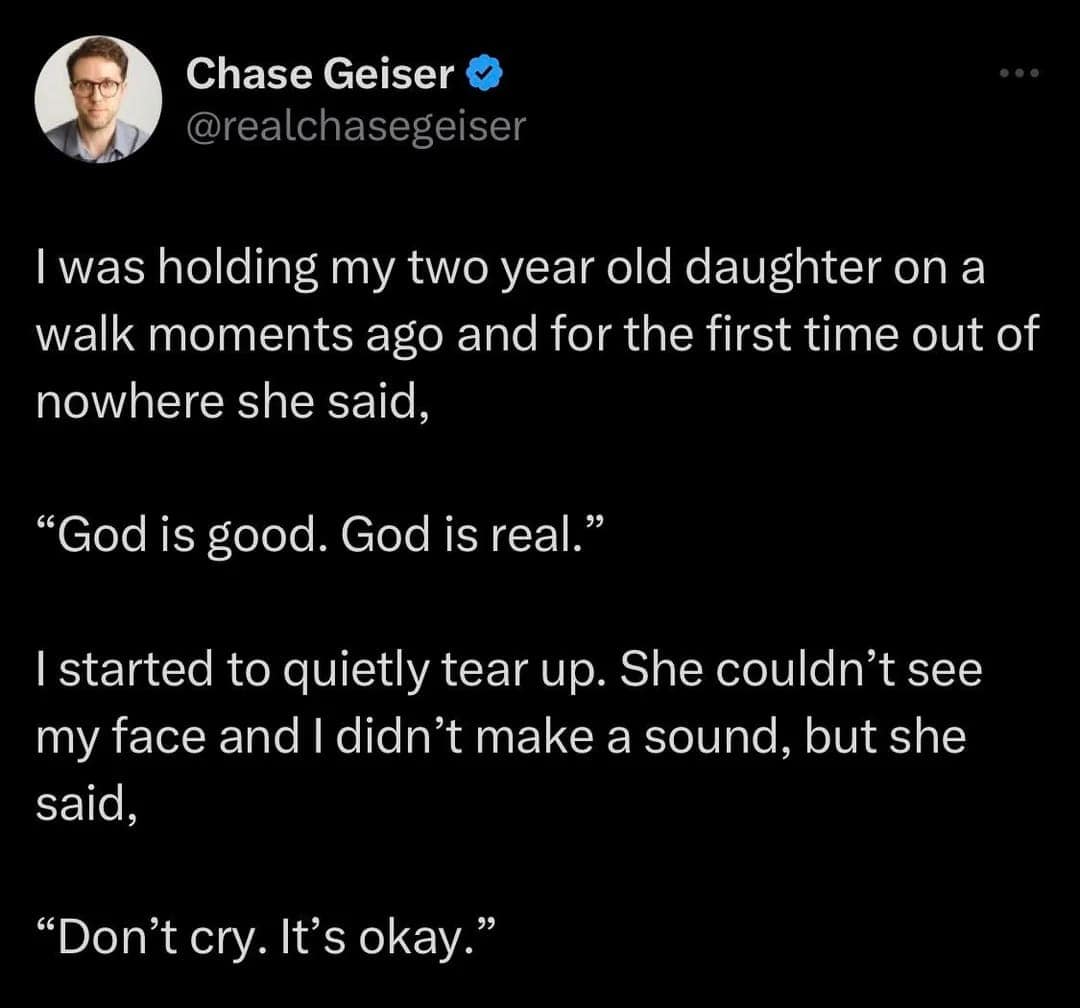Open Chase Geiser's profile picture
This screenshot has width=1080, height=1008.
tap(98, 98)
